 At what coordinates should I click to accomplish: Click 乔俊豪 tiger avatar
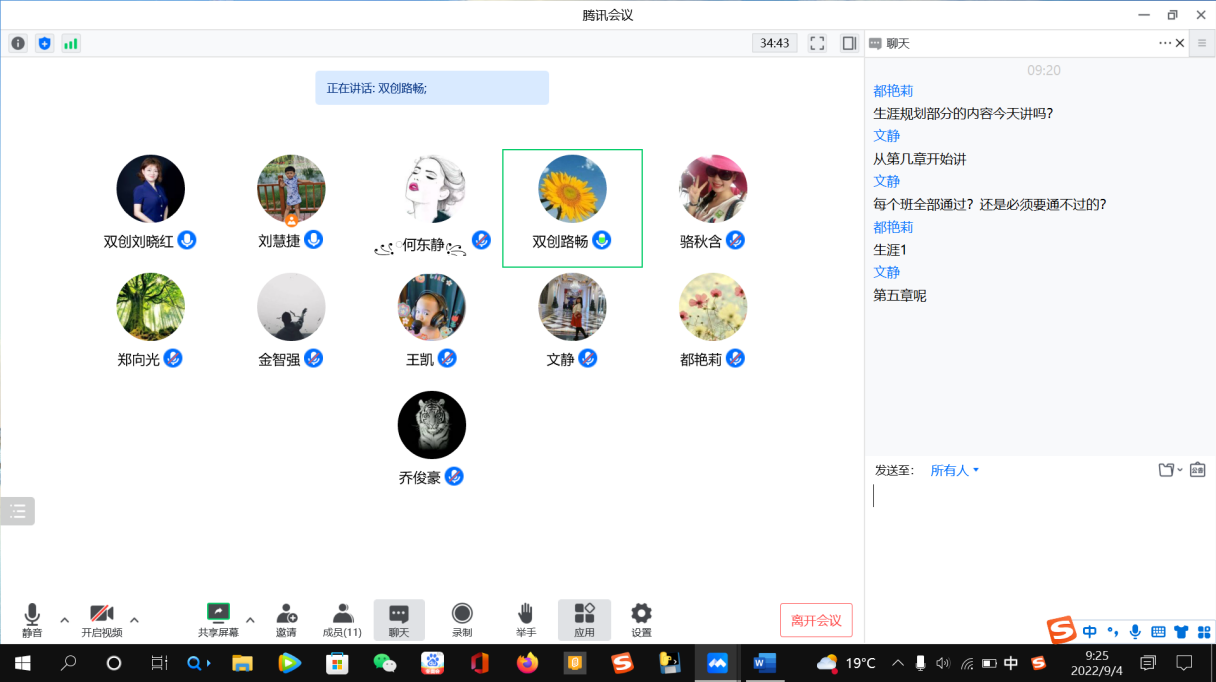tap(432, 425)
